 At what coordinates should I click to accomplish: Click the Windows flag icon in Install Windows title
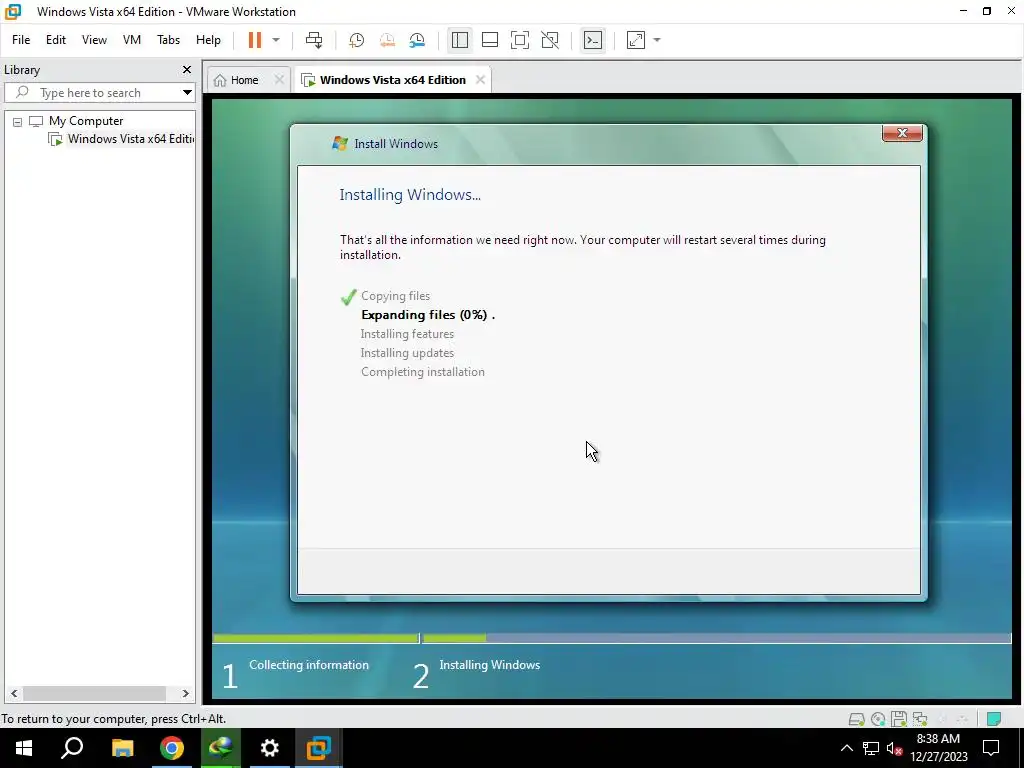click(340, 144)
